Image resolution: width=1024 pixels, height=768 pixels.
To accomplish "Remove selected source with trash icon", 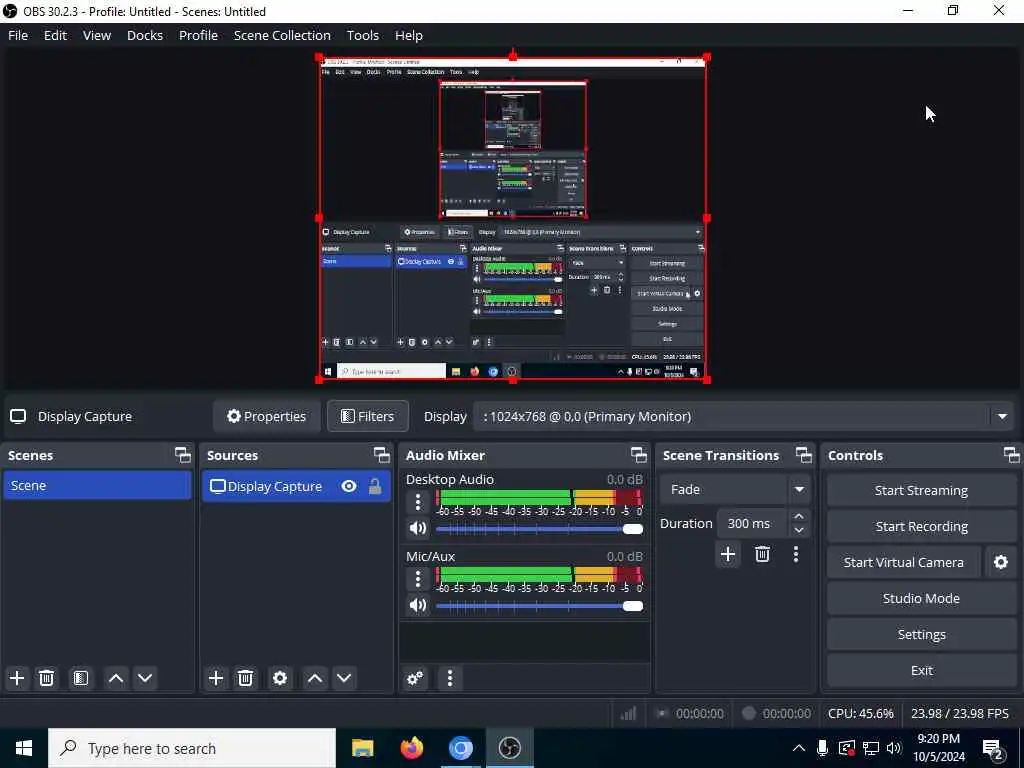I will tap(246, 678).
